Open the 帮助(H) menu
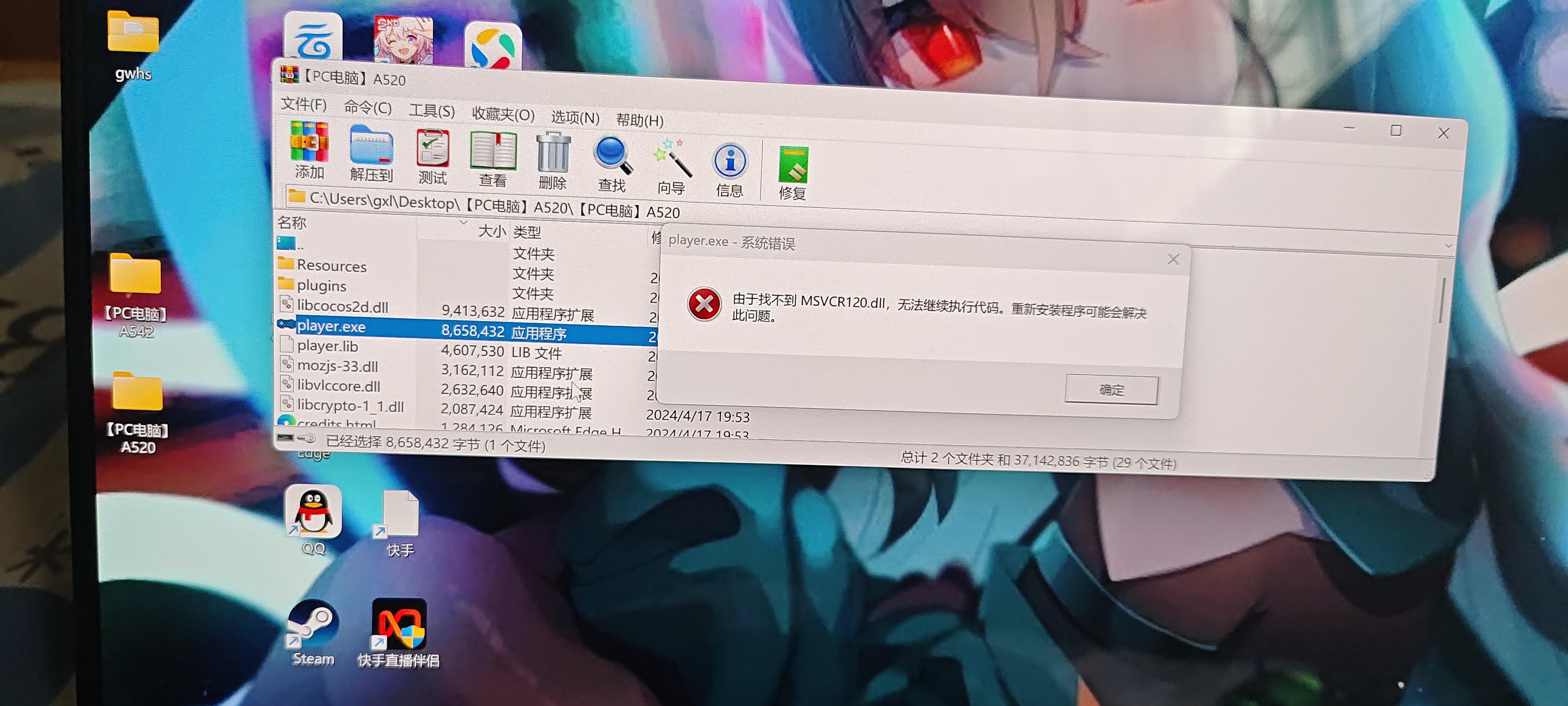This screenshot has width=1568, height=706. [639, 120]
